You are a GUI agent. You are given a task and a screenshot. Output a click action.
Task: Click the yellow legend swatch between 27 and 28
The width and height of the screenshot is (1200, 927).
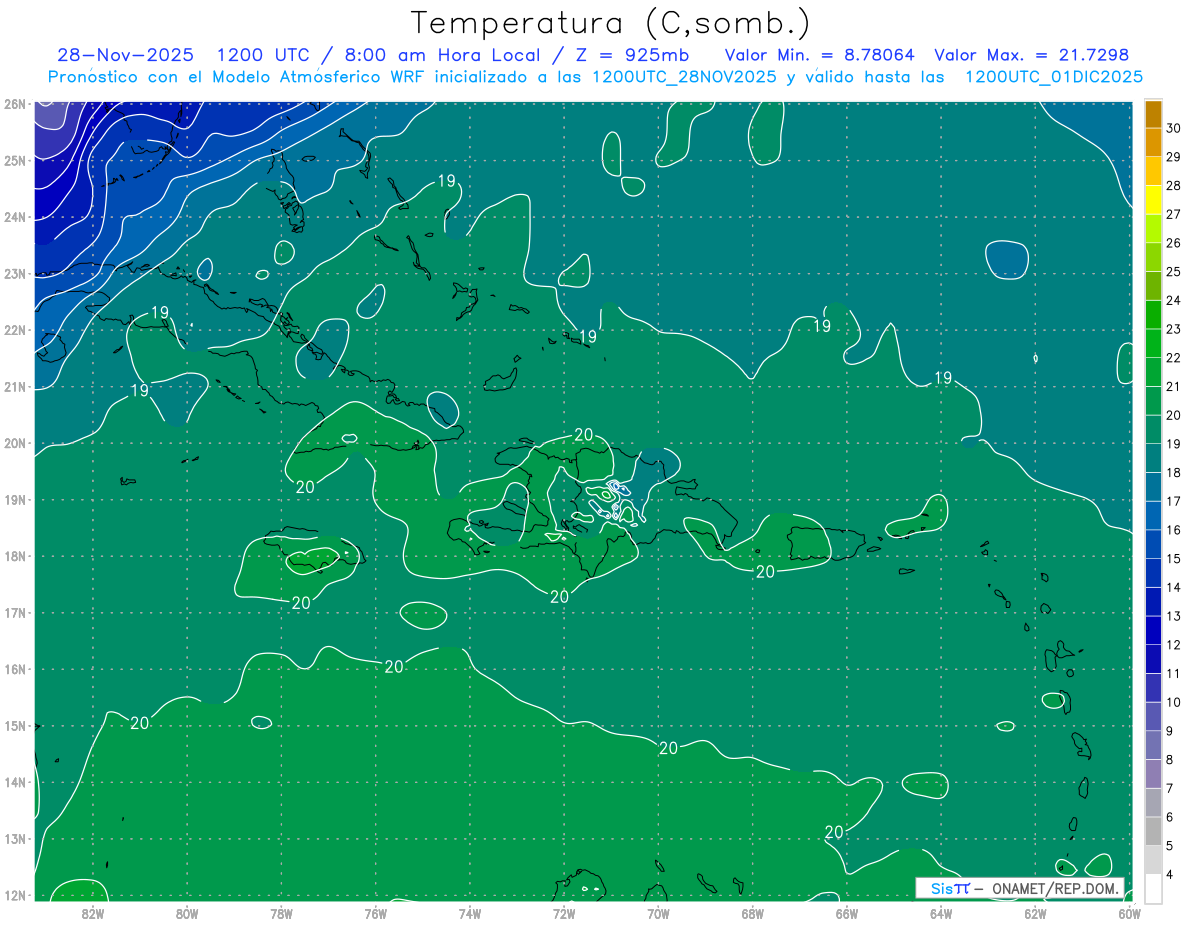pyautogui.click(x=1153, y=200)
